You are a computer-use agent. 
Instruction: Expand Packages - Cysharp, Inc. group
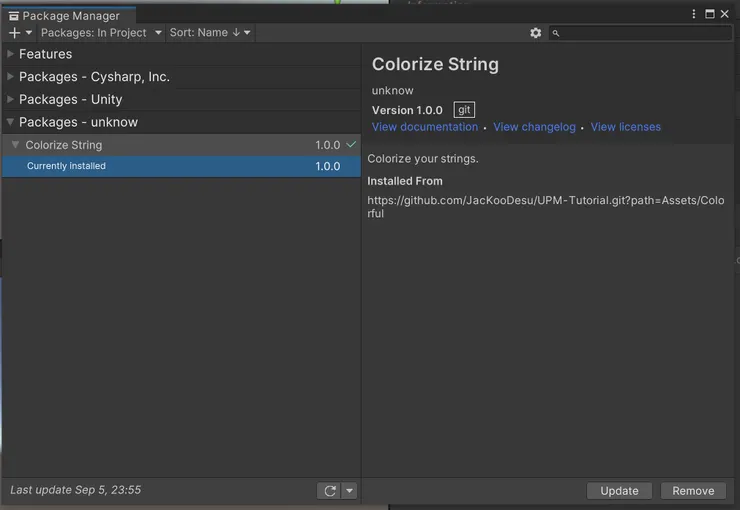pos(10,77)
